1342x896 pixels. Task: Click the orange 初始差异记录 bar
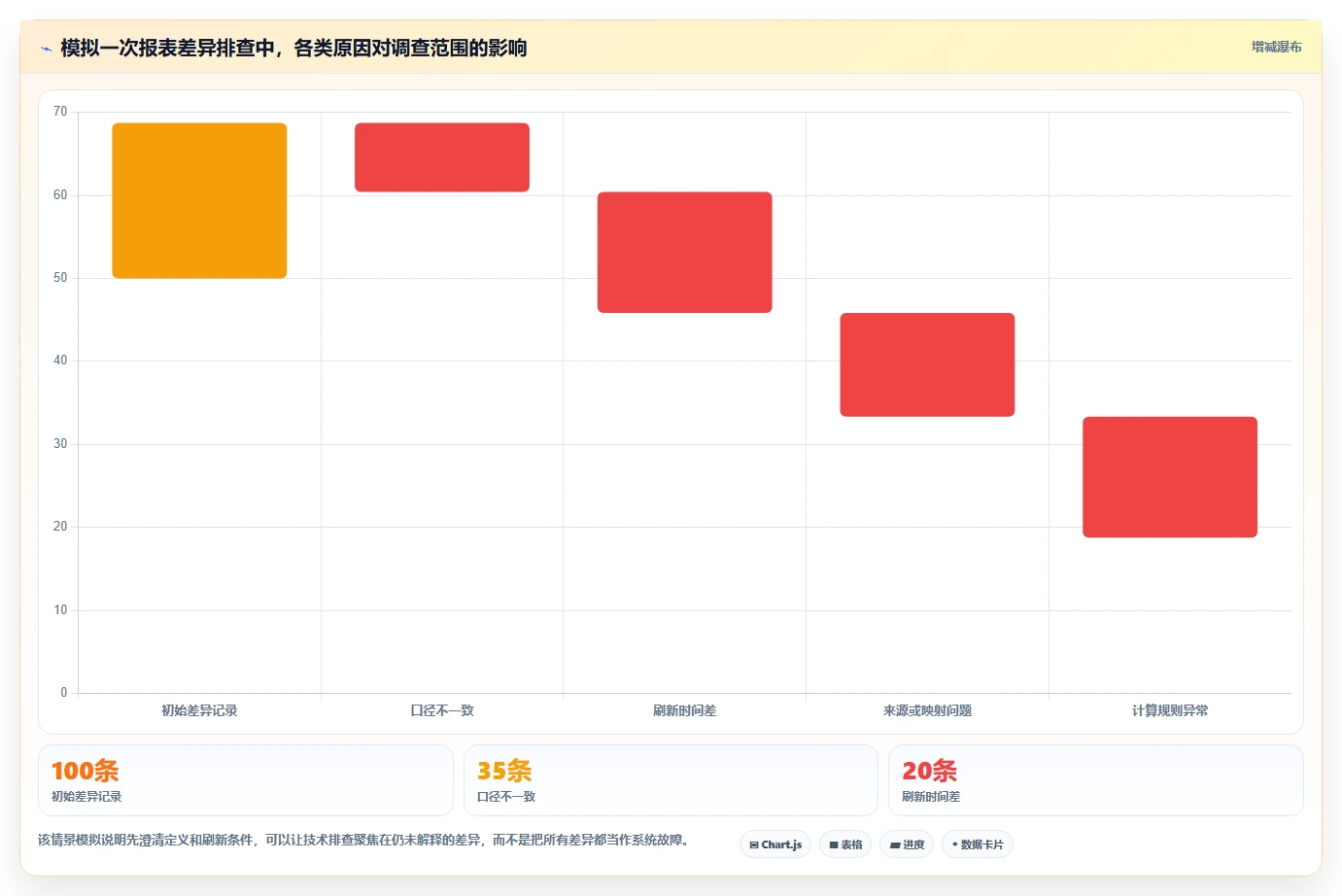[x=199, y=200]
